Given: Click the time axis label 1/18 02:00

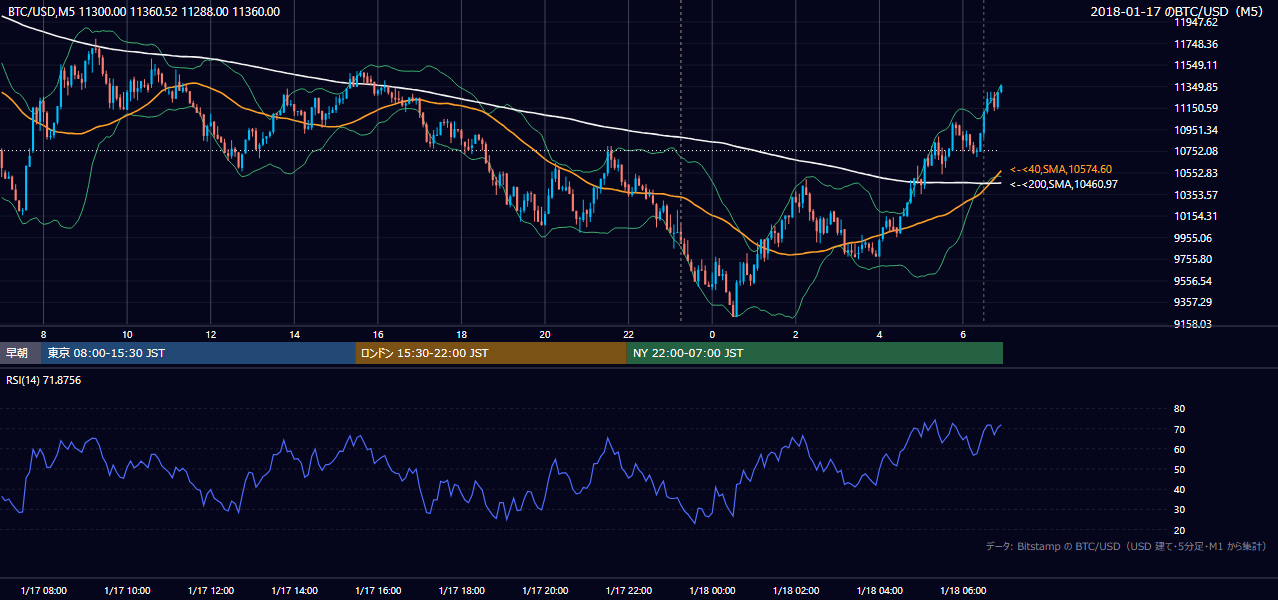Looking at the screenshot, I should tap(796, 591).
